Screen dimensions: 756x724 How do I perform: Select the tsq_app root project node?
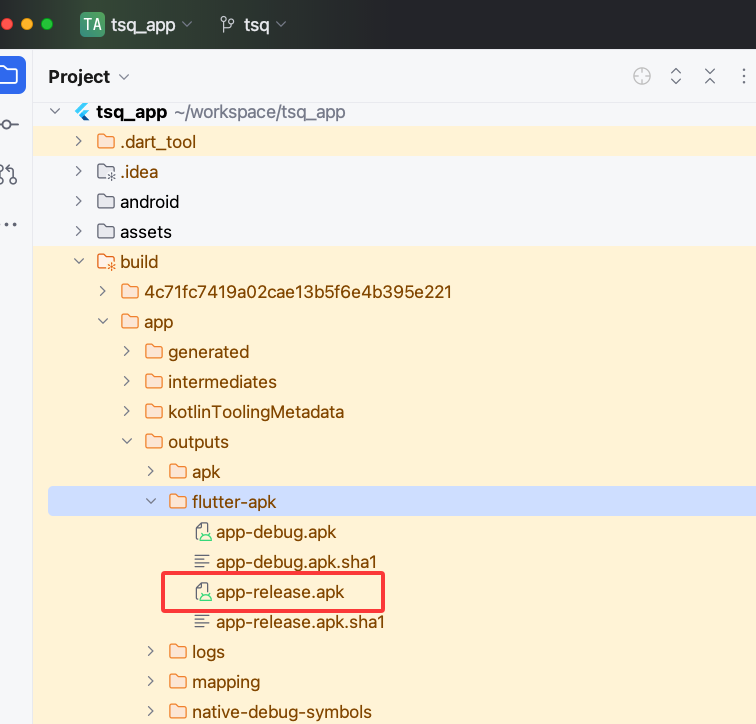pyautogui.click(x=130, y=112)
